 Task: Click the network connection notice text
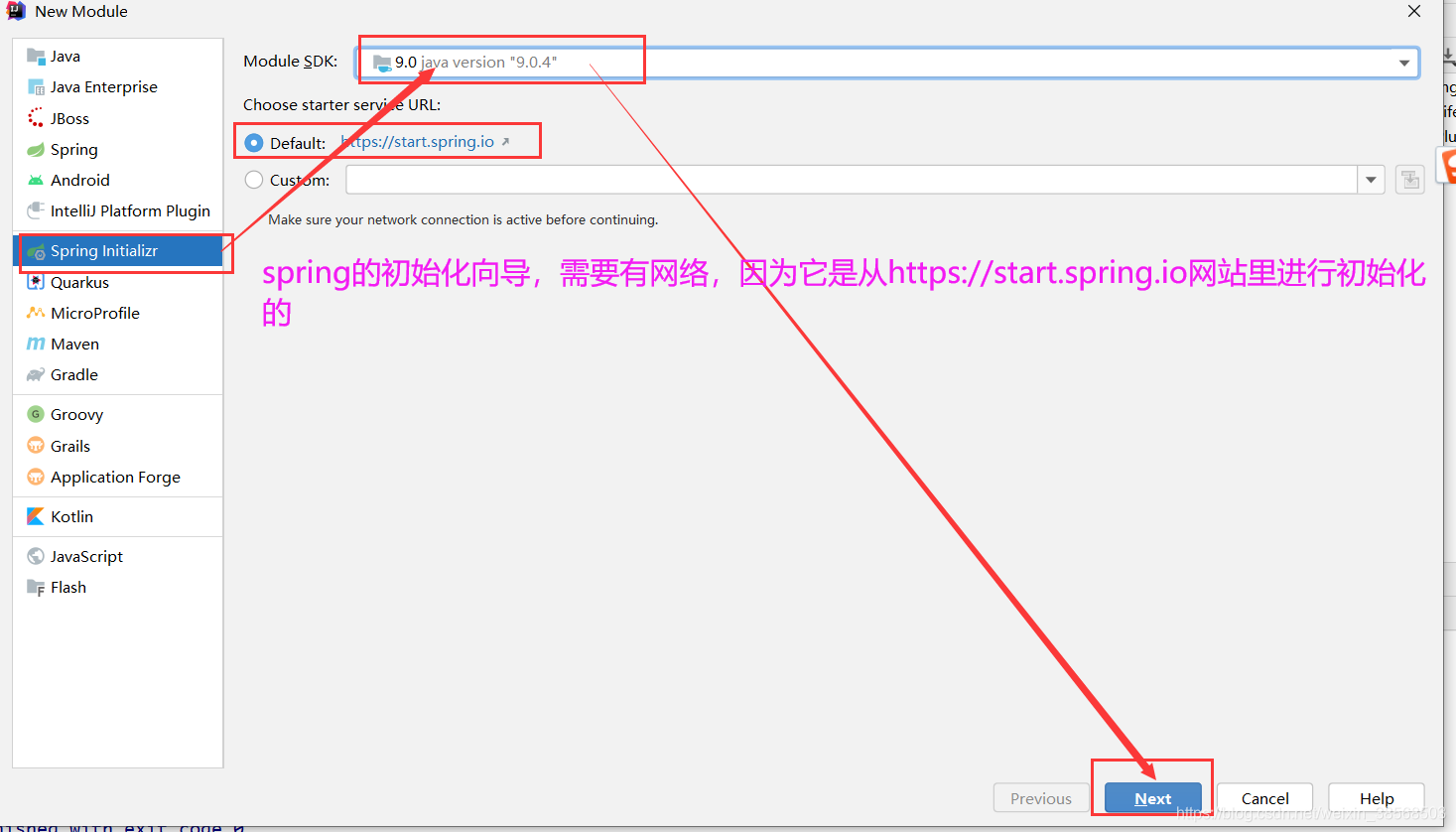pyautogui.click(x=463, y=219)
